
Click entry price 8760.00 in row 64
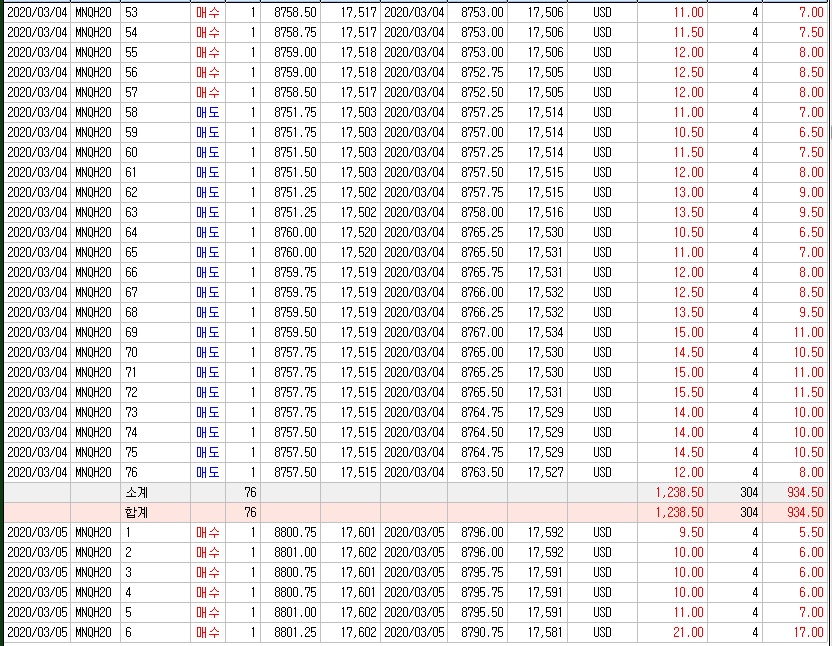click(x=295, y=232)
